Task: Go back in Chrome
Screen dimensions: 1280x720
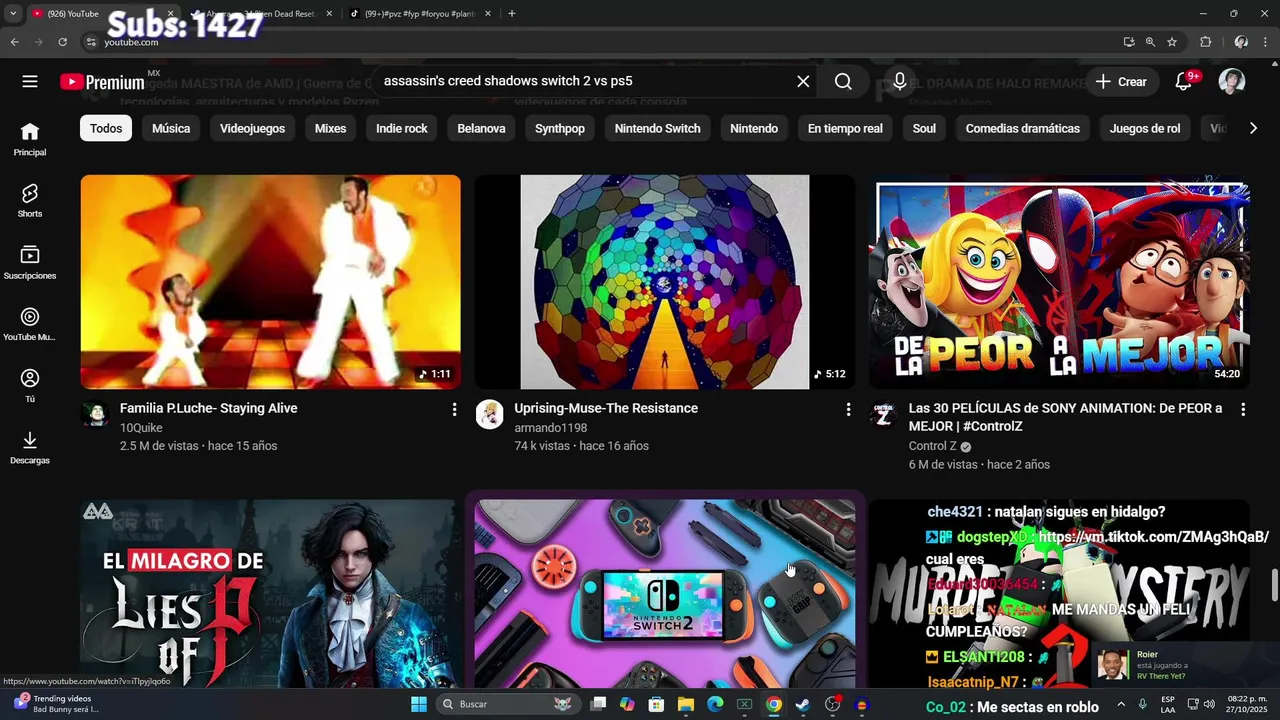Action: 14,42
